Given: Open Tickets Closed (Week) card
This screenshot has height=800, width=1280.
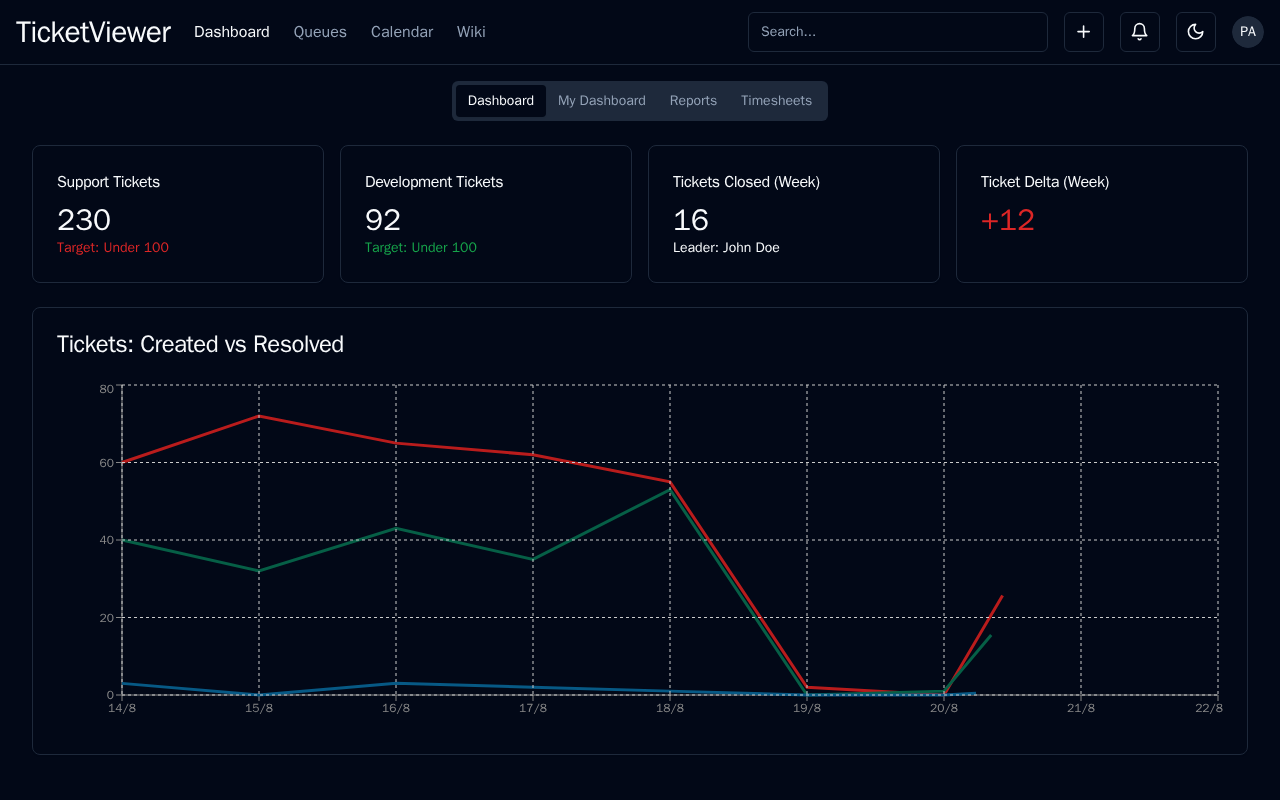Looking at the screenshot, I should tap(794, 214).
